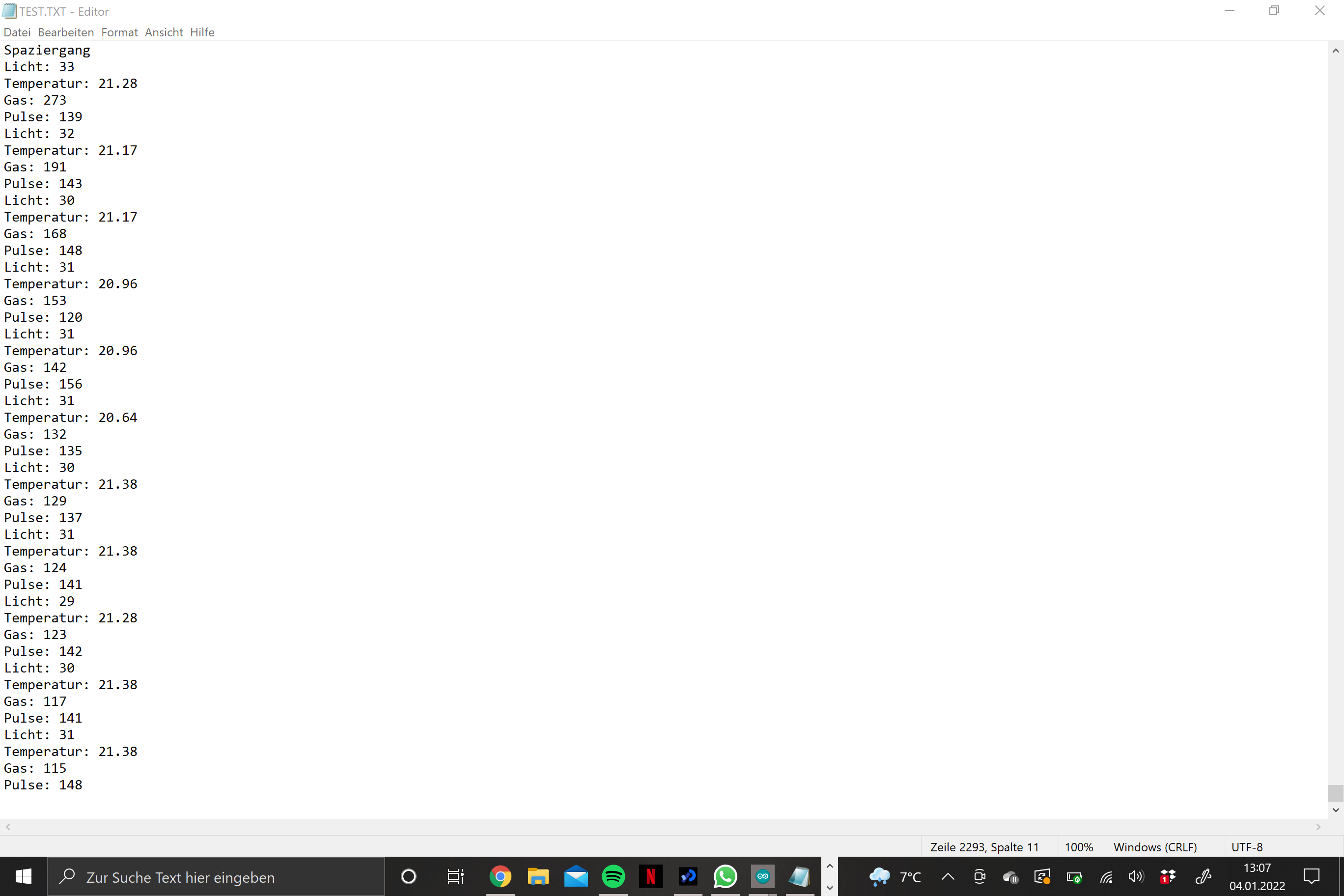Viewport: 1344px width, 896px height.
Task: Switch to the Arduino IDE on the taskbar
Action: click(x=763, y=876)
